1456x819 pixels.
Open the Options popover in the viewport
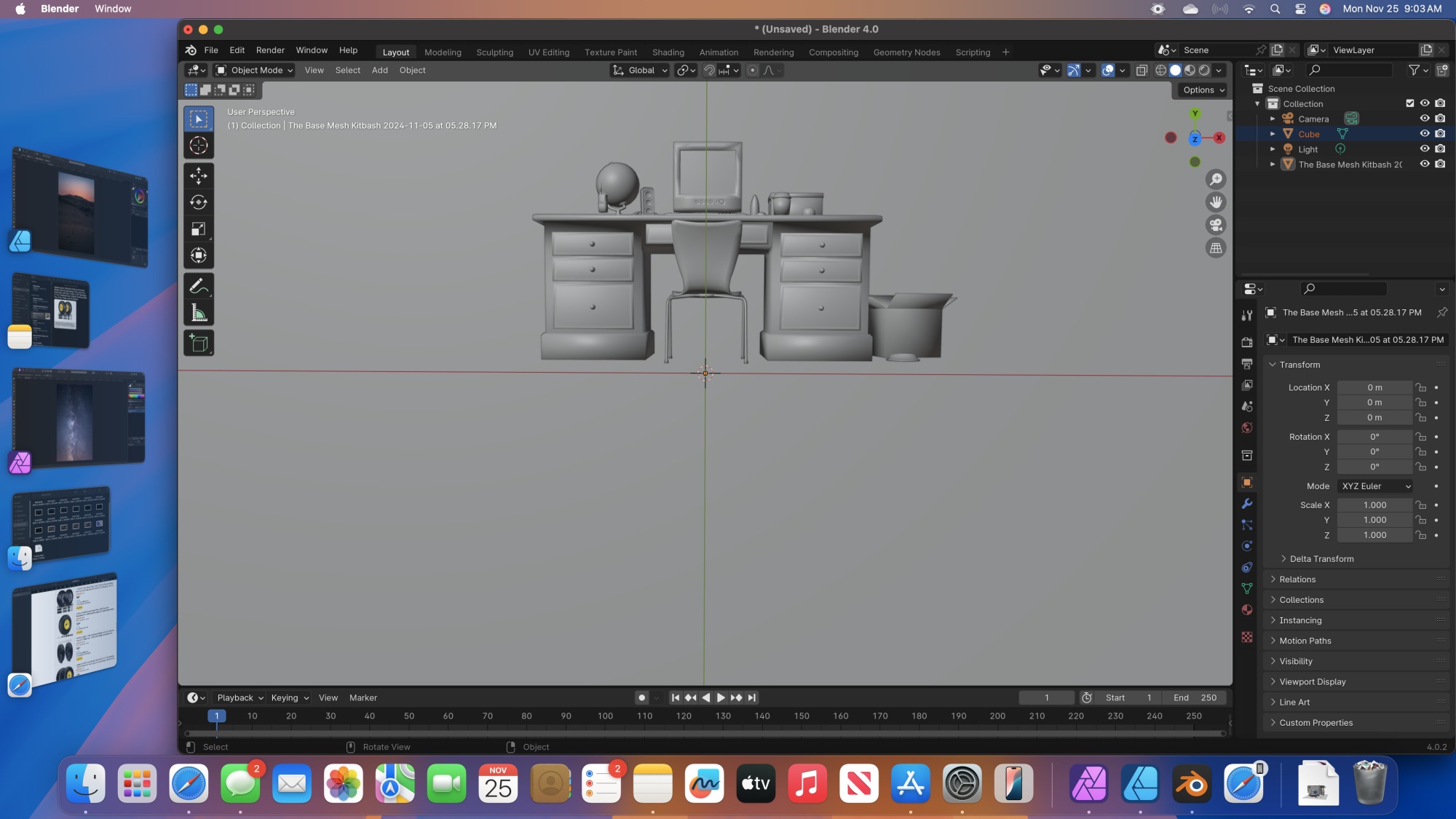coord(1201,90)
